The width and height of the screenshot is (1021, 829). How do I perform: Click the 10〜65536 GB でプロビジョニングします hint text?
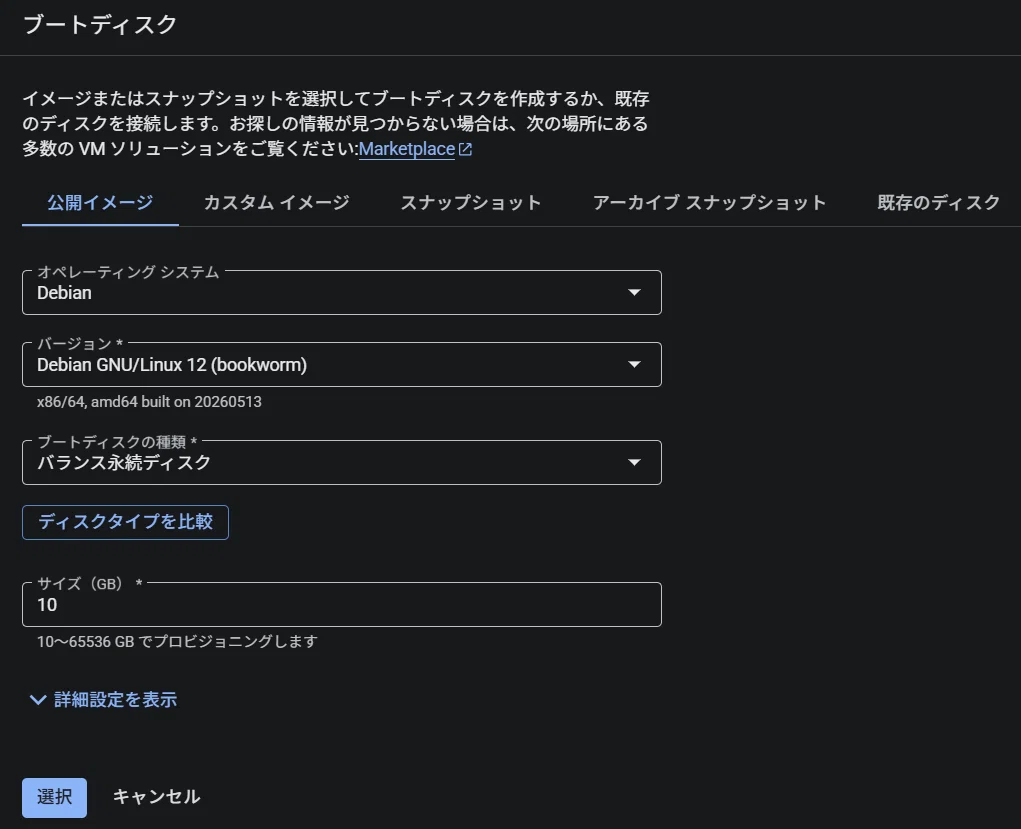click(177, 641)
